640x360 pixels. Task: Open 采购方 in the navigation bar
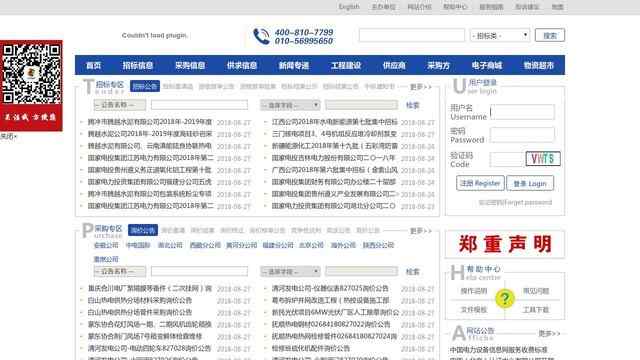pyautogui.click(x=438, y=65)
